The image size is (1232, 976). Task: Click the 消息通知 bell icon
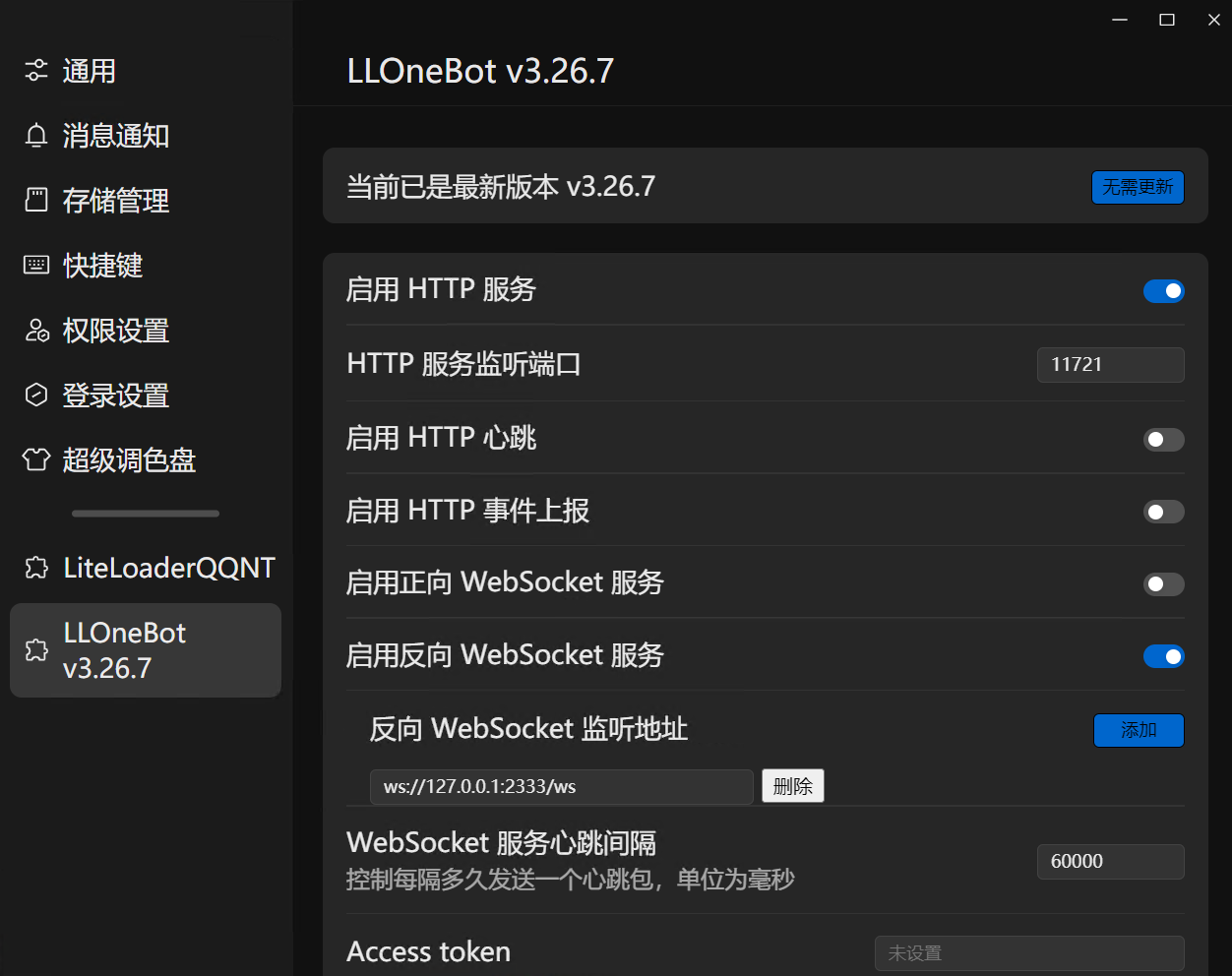click(x=36, y=136)
